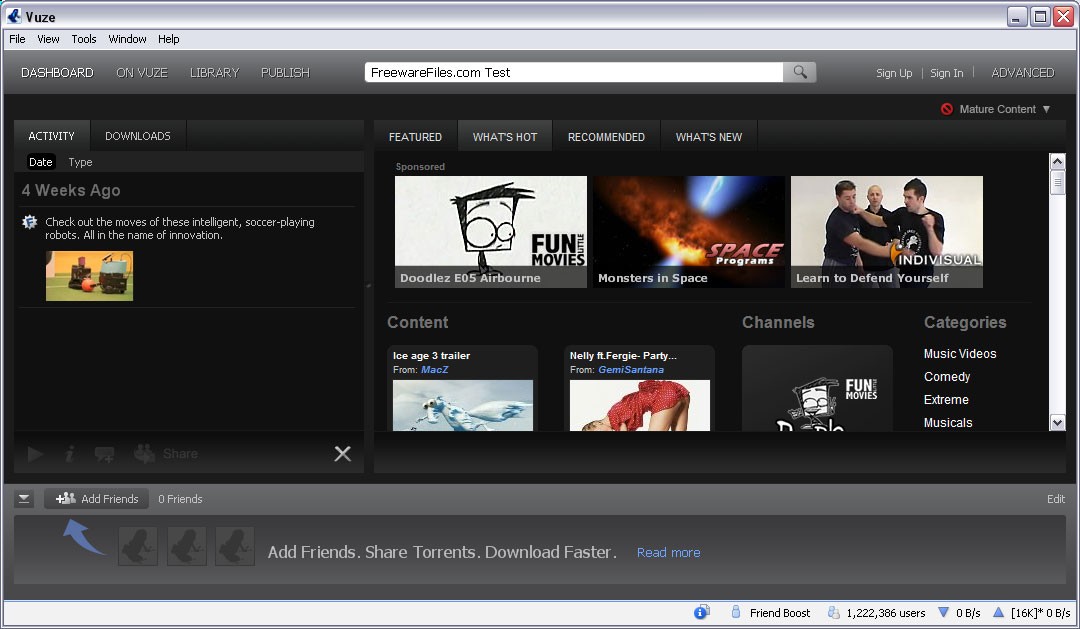Click the Nelly ft.Fergie- Party... title
1080x629 pixels.
coord(623,355)
